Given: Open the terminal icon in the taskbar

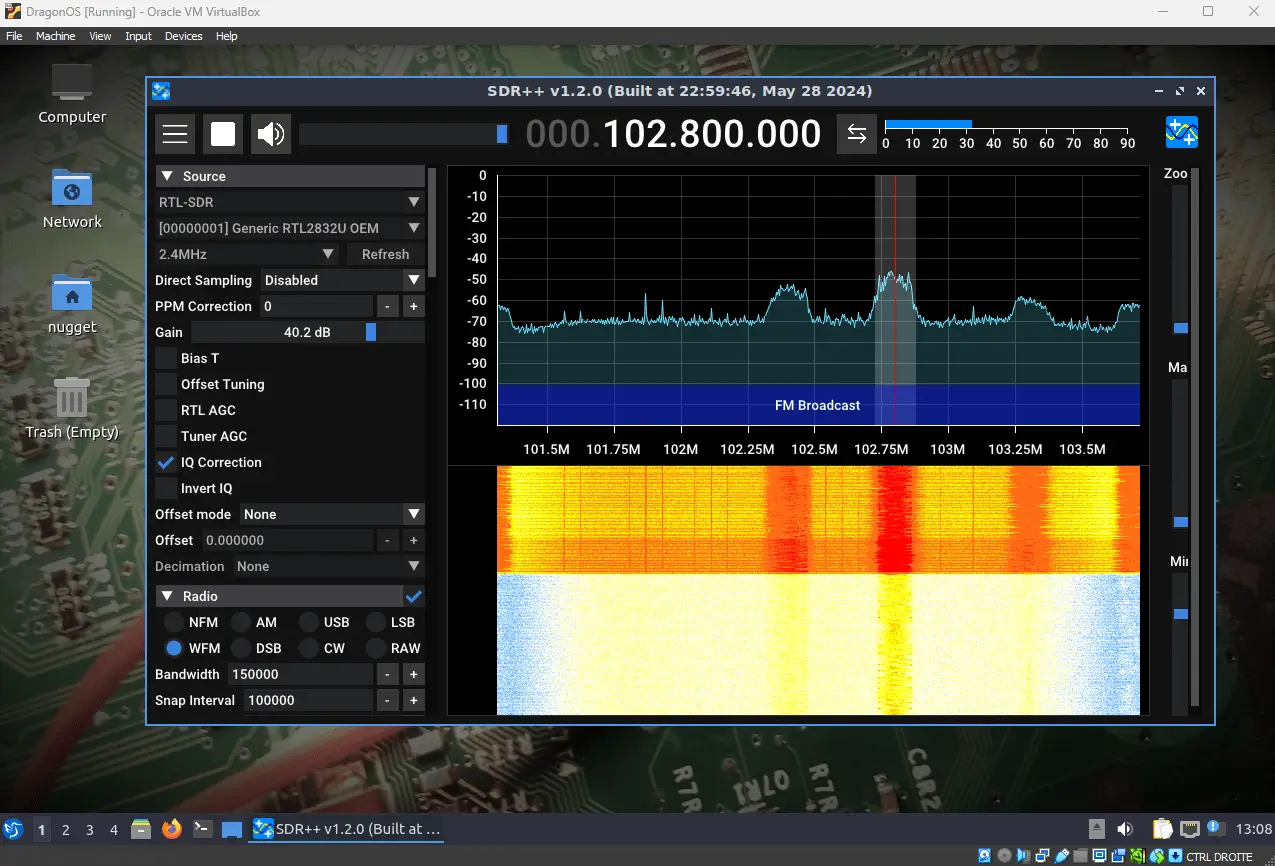Looking at the screenshot, I should 201,829.
